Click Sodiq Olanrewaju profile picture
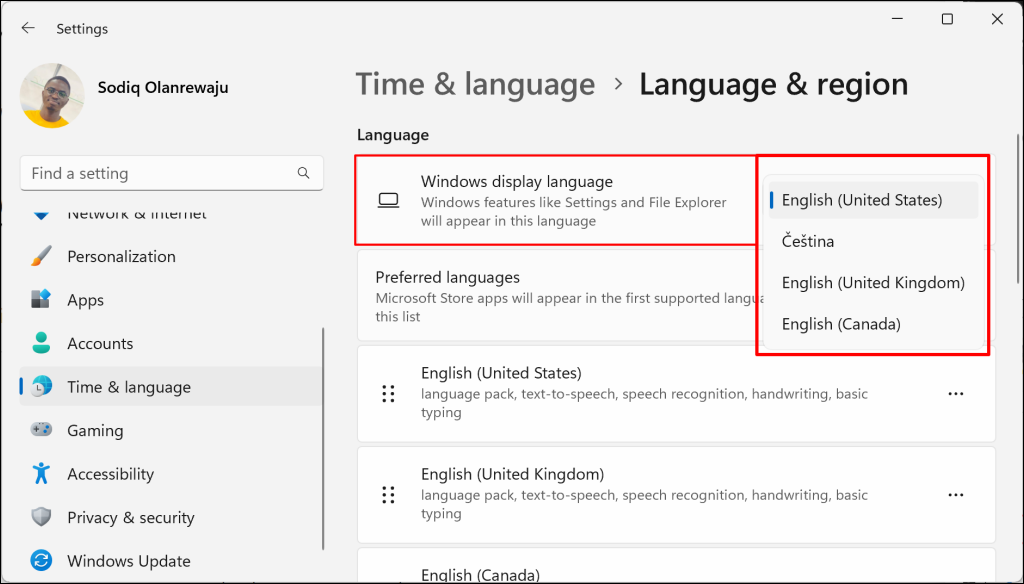 click(52, 95)
